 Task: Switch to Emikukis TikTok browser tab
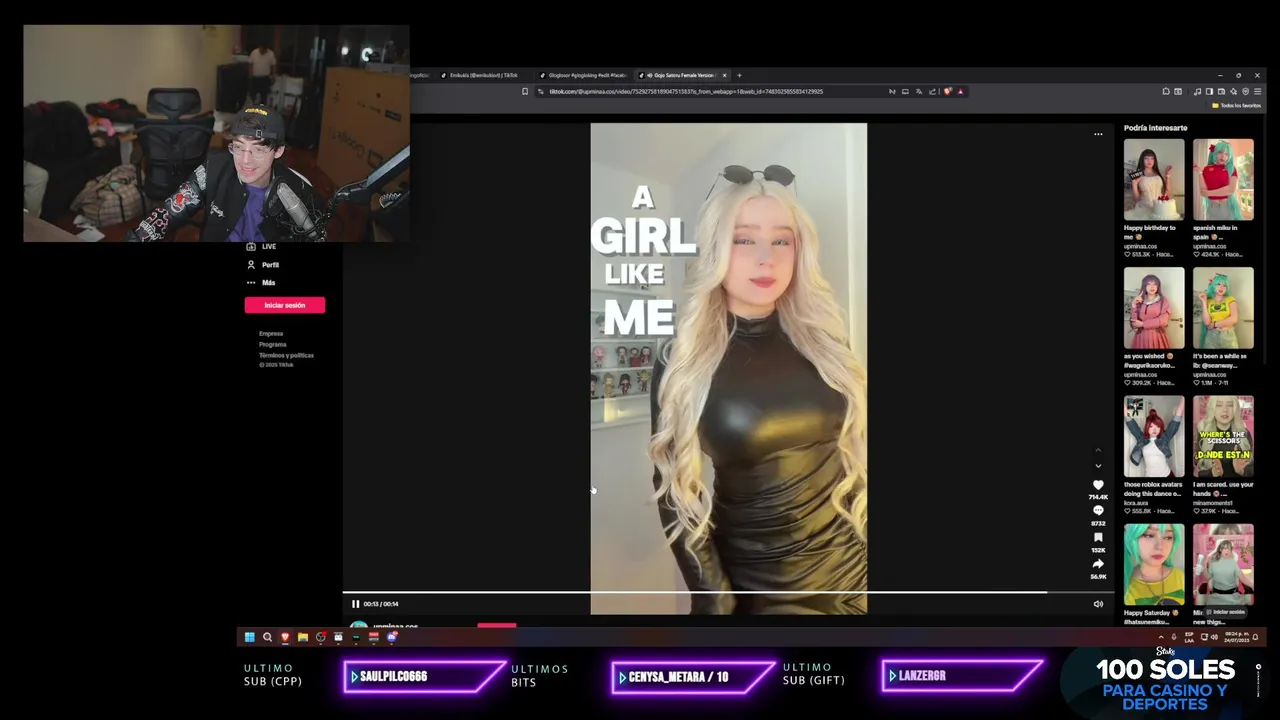[483, 75]
